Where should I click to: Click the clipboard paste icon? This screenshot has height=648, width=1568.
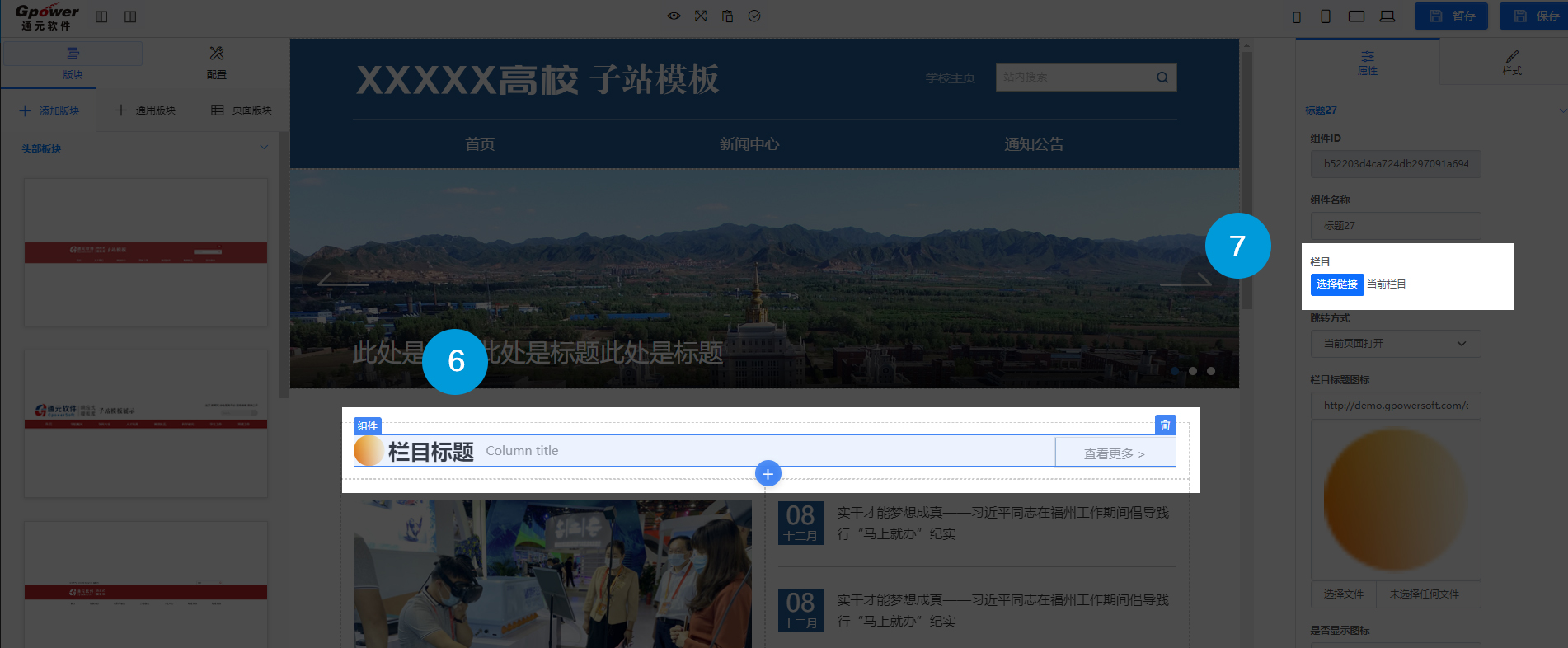pos(727,16)
